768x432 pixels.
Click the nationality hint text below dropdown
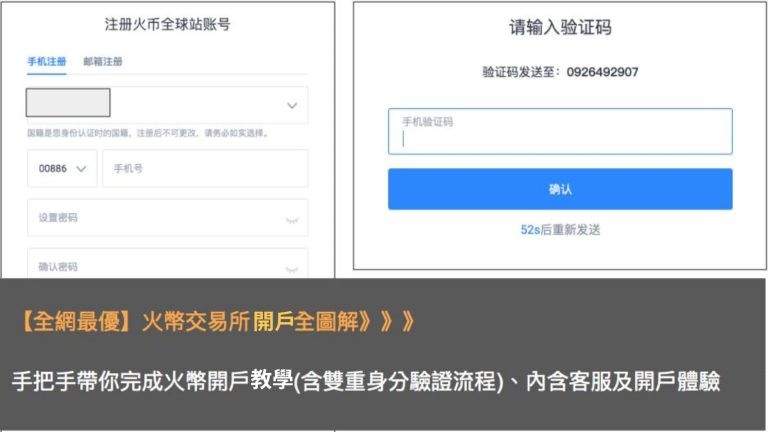[x=147, y=133]
